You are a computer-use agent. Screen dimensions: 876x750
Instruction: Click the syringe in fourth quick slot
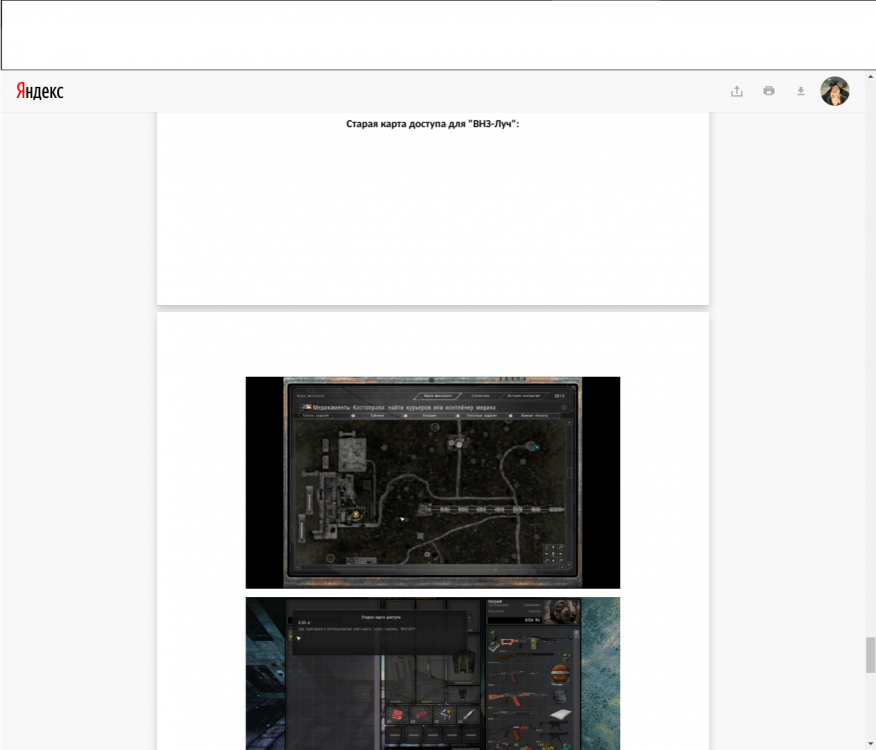[468, 714]
